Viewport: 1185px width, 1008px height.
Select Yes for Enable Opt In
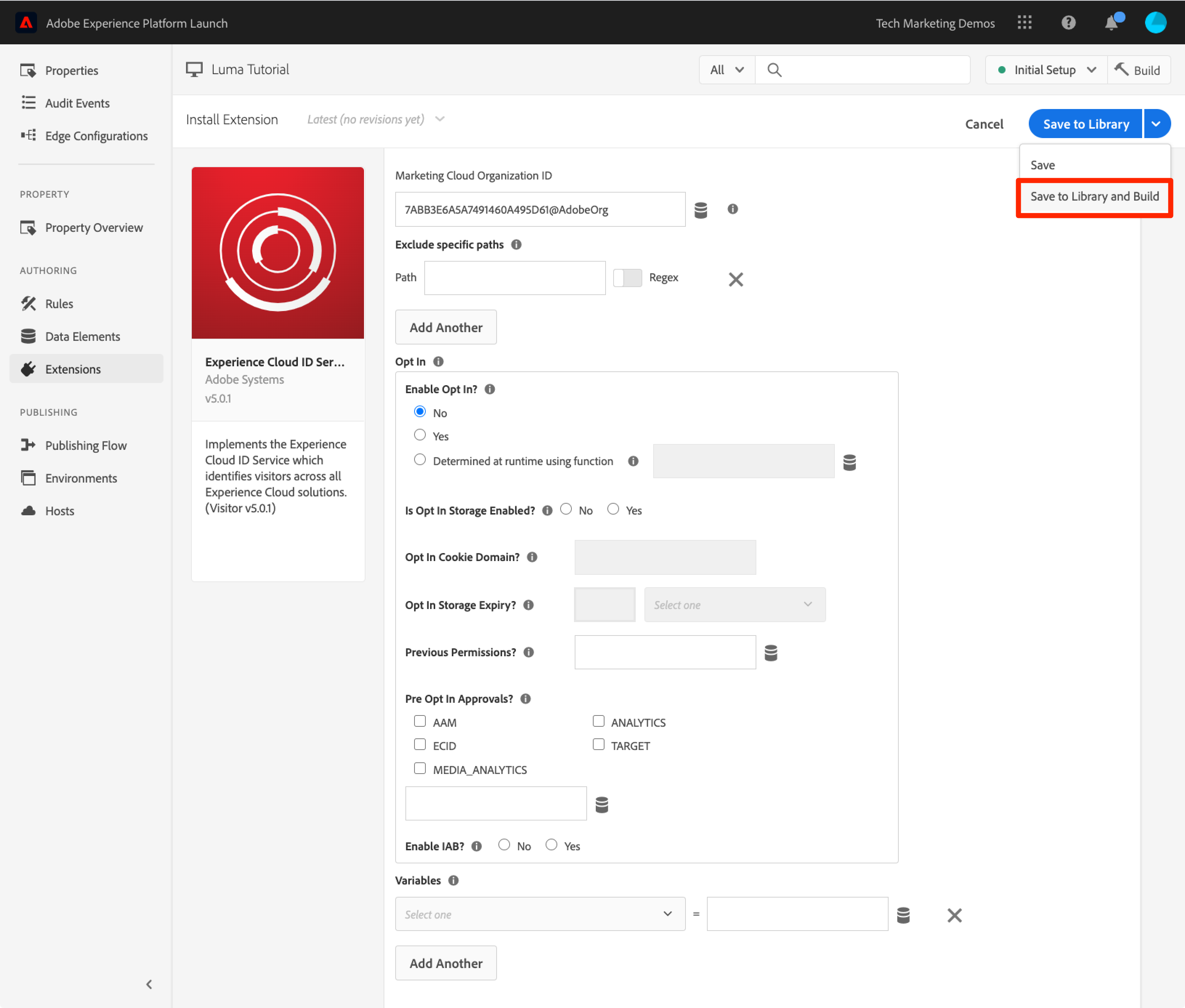coord(420,435)
